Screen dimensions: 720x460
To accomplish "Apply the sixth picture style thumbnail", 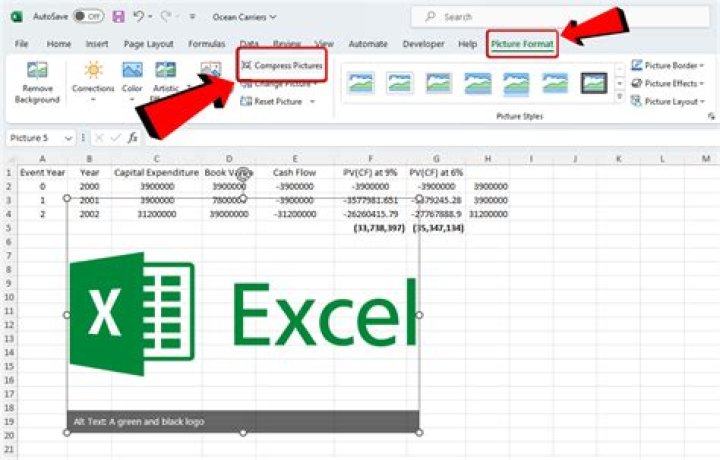I will click(555, 83).
